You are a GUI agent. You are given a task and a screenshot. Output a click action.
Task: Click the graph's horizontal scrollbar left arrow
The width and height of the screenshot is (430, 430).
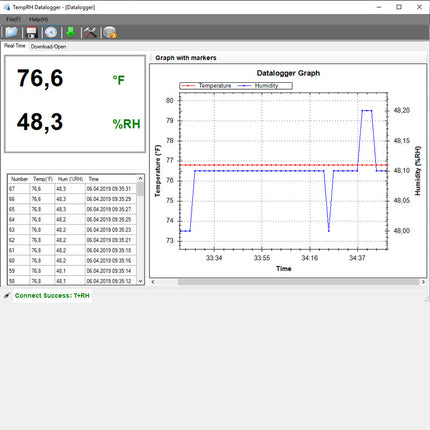(153, 282)
